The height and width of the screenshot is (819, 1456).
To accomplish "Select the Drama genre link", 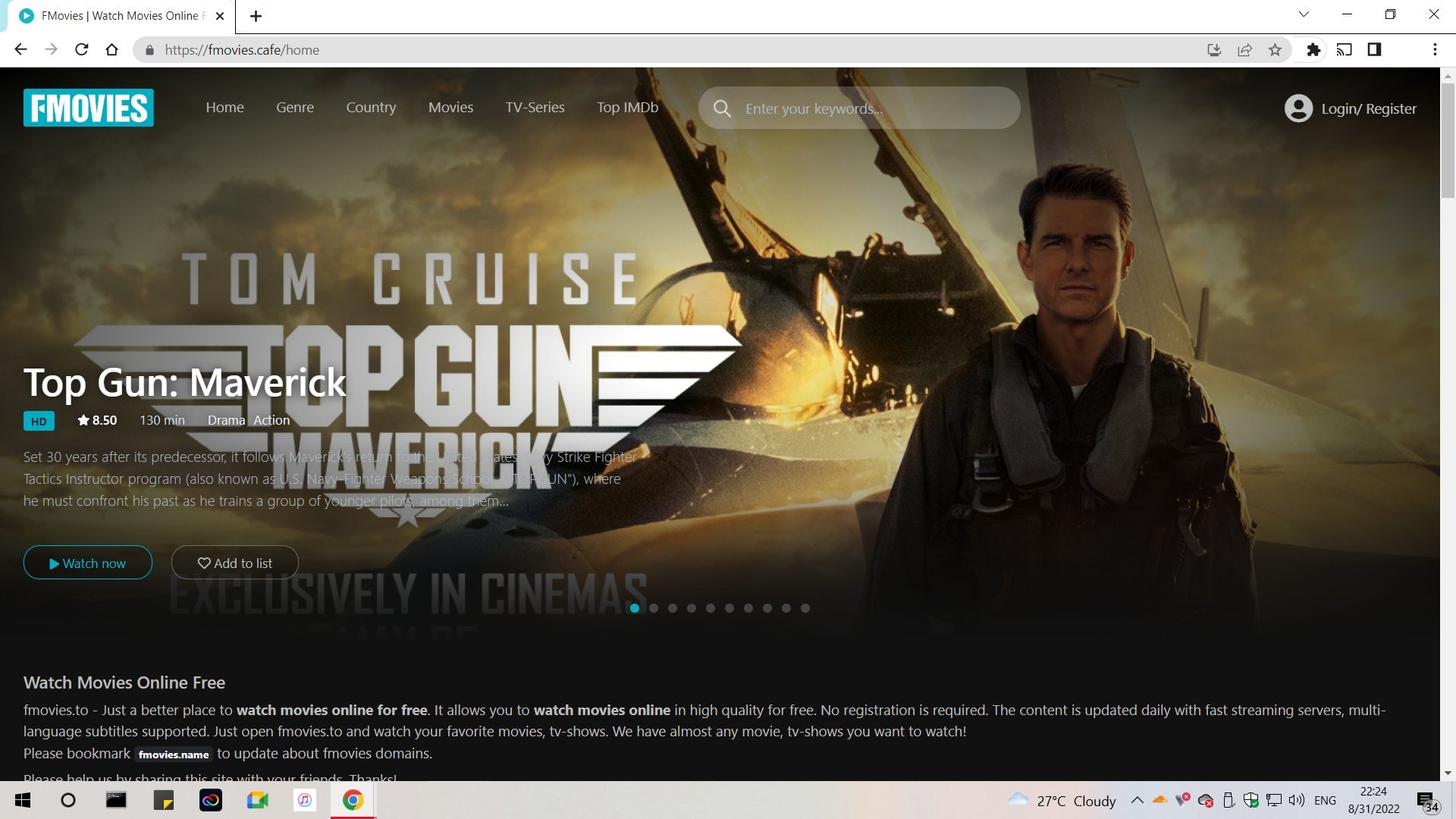I will (x=226, y=420).
